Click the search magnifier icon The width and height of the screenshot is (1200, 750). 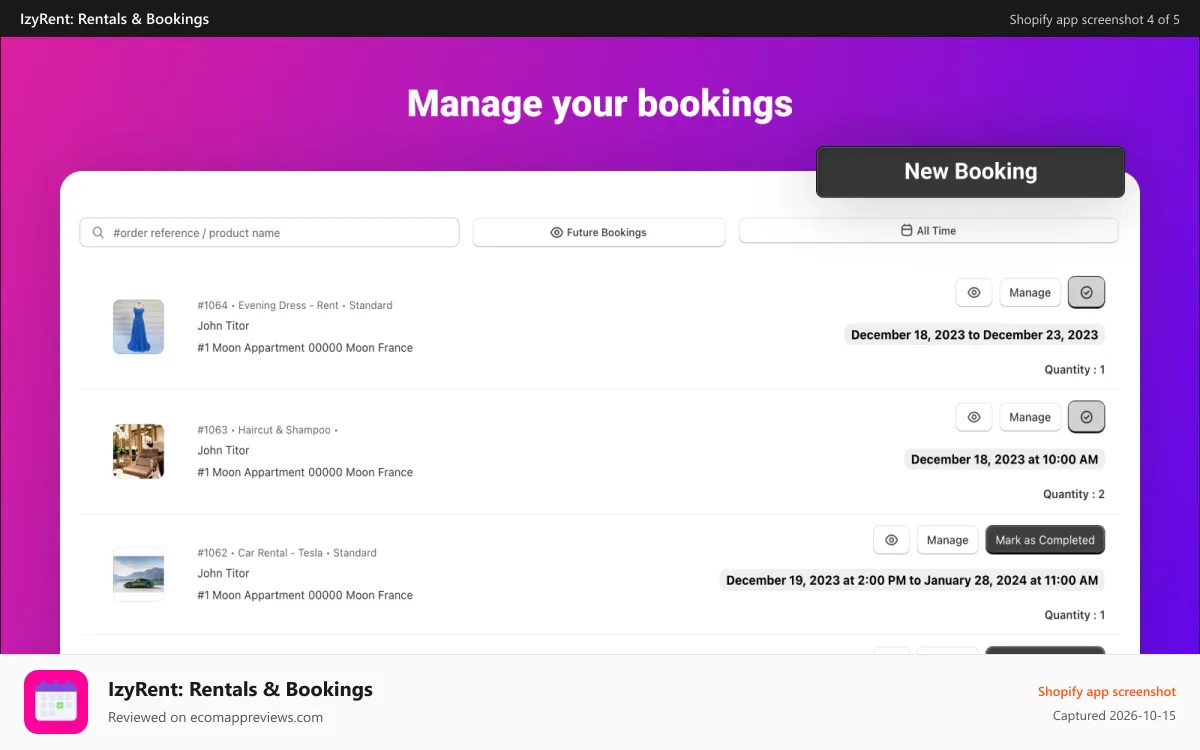click(98, 232)
